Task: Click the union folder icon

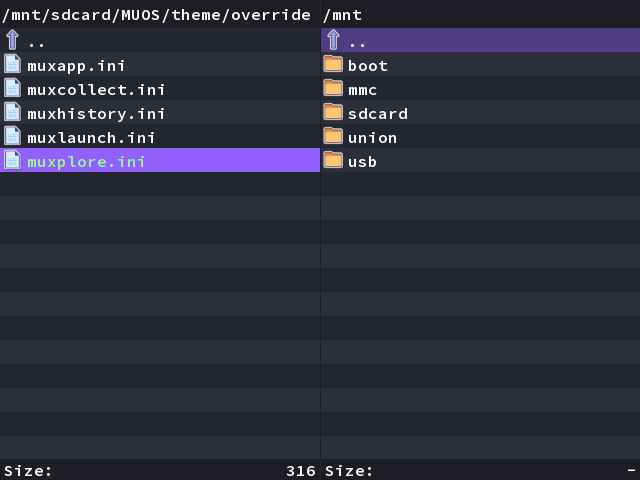Action: [333, 136]
